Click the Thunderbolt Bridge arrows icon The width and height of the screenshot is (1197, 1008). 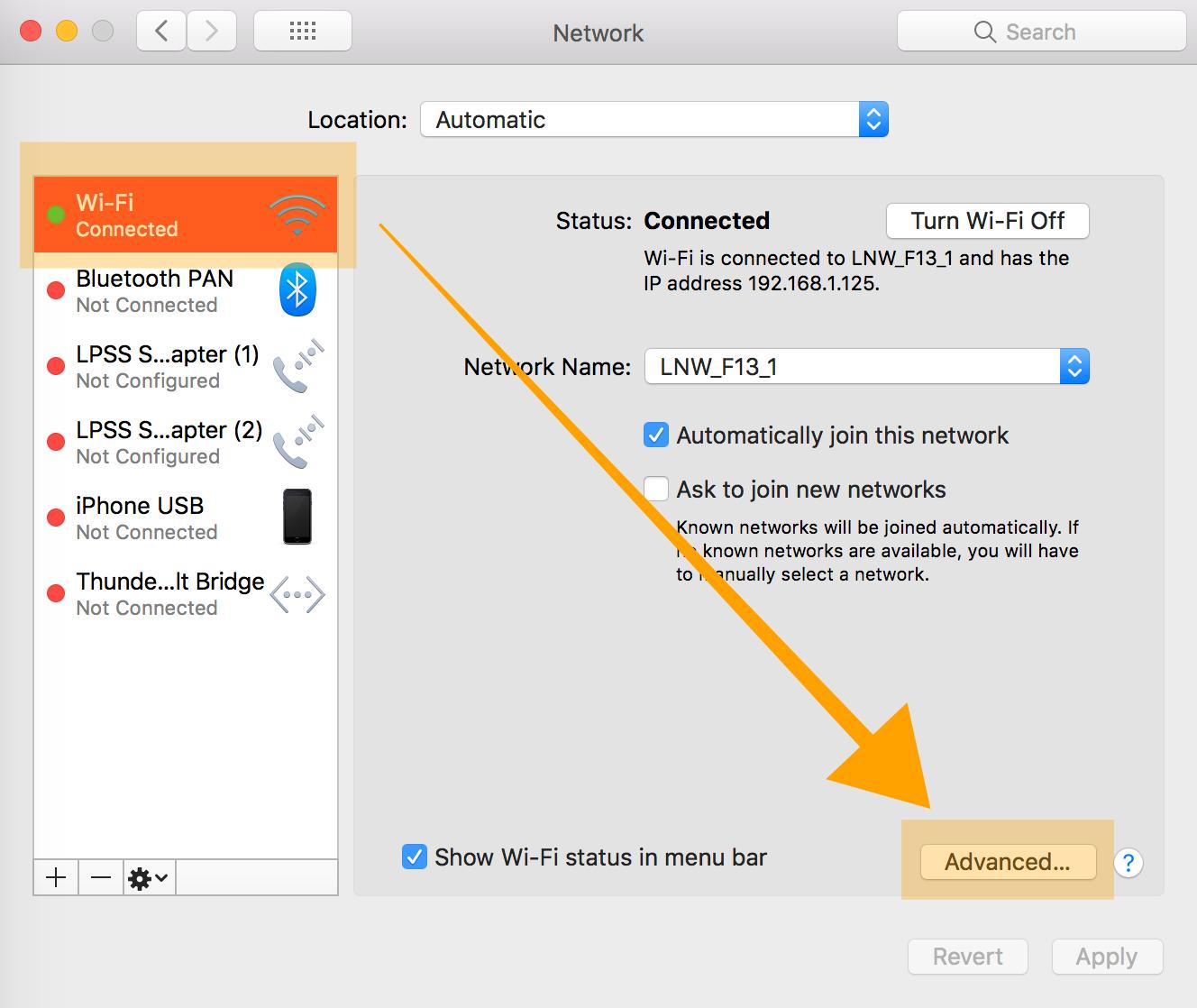coord(297,595)
